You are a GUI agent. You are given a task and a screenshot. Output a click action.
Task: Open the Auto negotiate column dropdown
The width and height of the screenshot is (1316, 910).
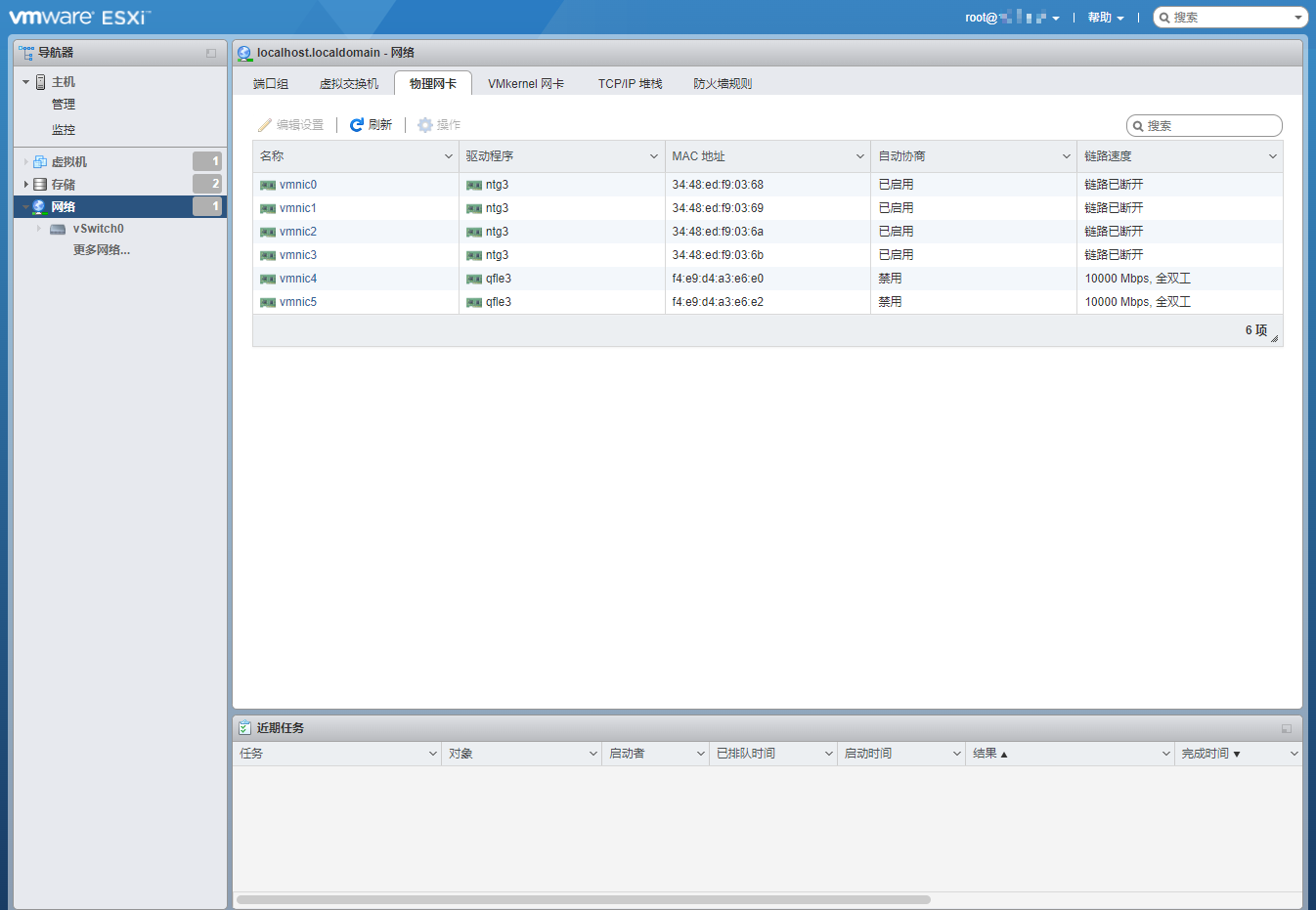coord(1067,156)
